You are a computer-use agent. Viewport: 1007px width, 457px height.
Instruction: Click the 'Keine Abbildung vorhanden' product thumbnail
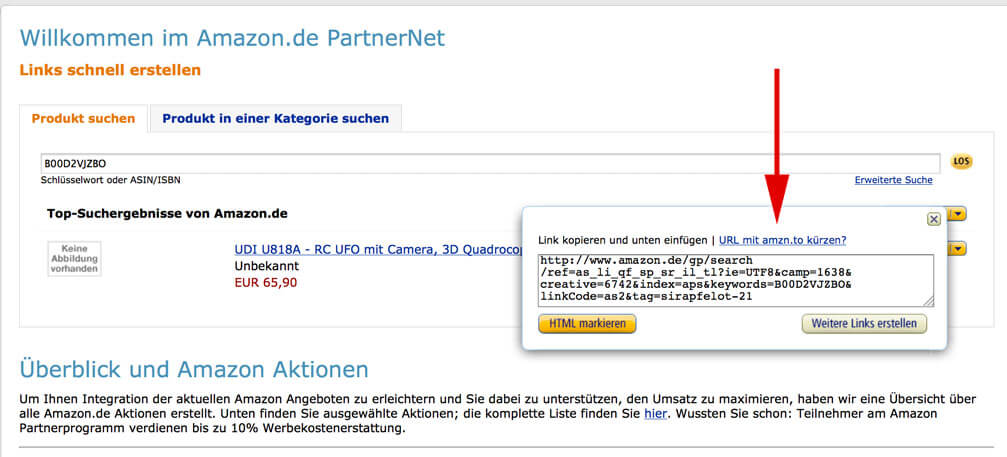pyautogui.click(x=75, y=258)
